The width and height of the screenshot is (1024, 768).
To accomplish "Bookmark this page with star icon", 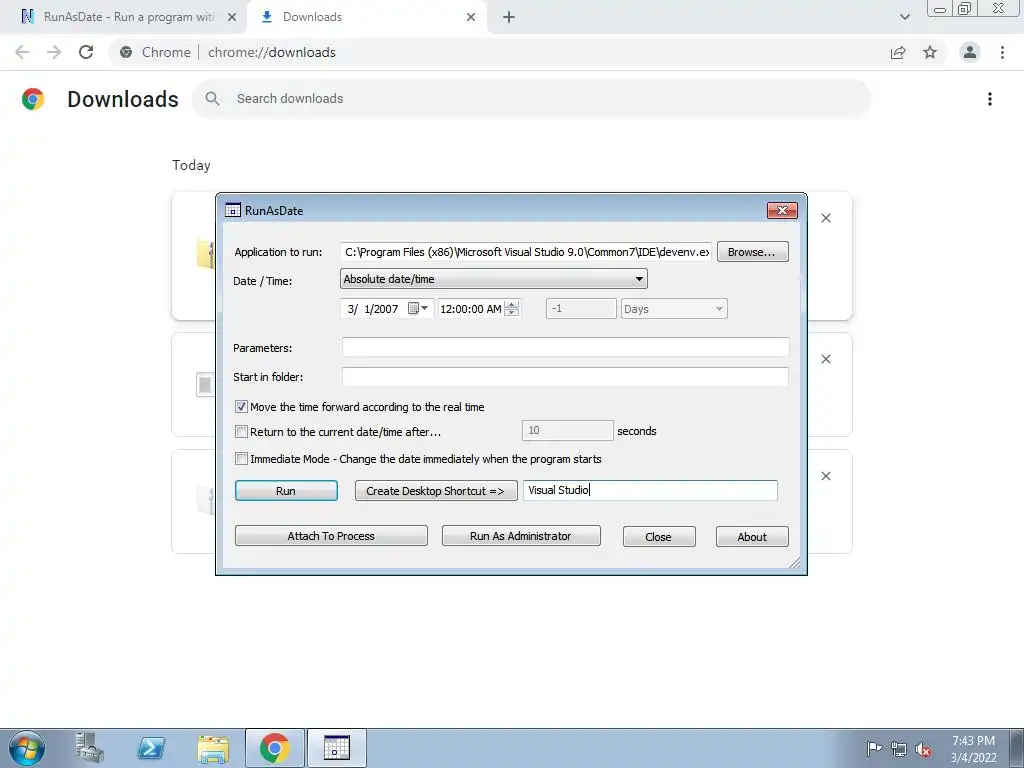I will click(x=930, y=52).
